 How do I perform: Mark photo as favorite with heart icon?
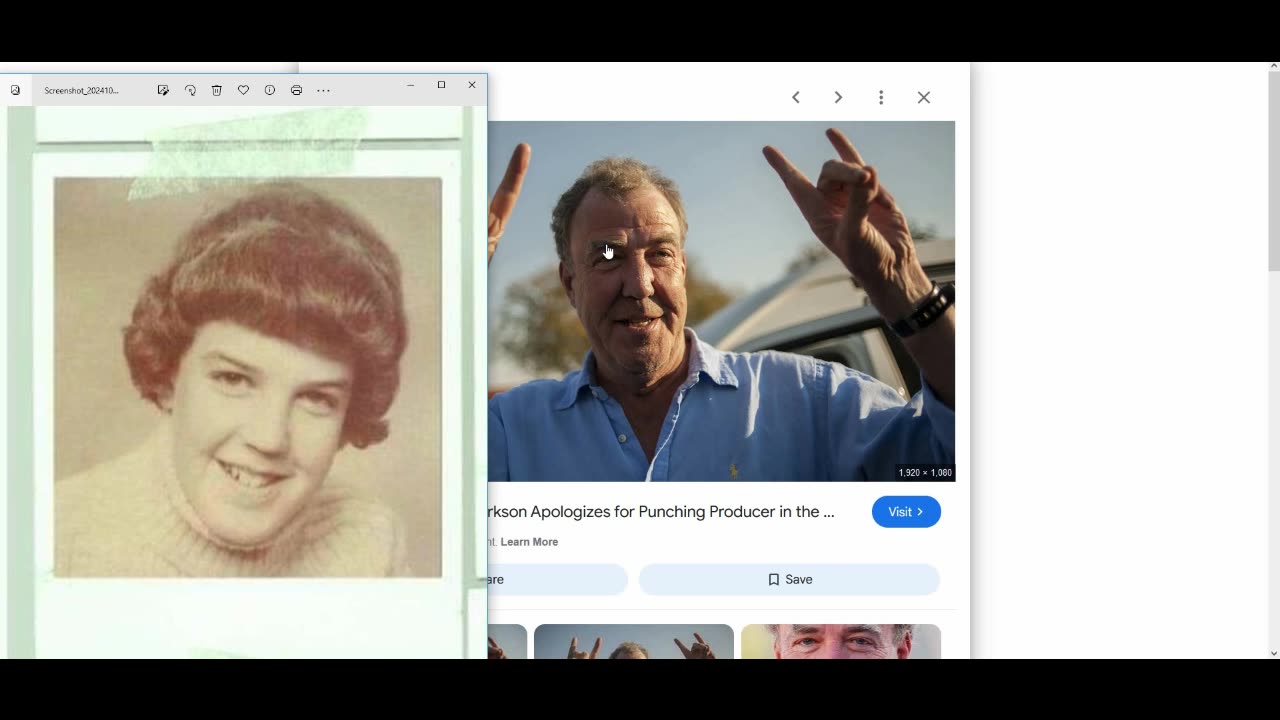pyautogui.click(x=243, y=90)
